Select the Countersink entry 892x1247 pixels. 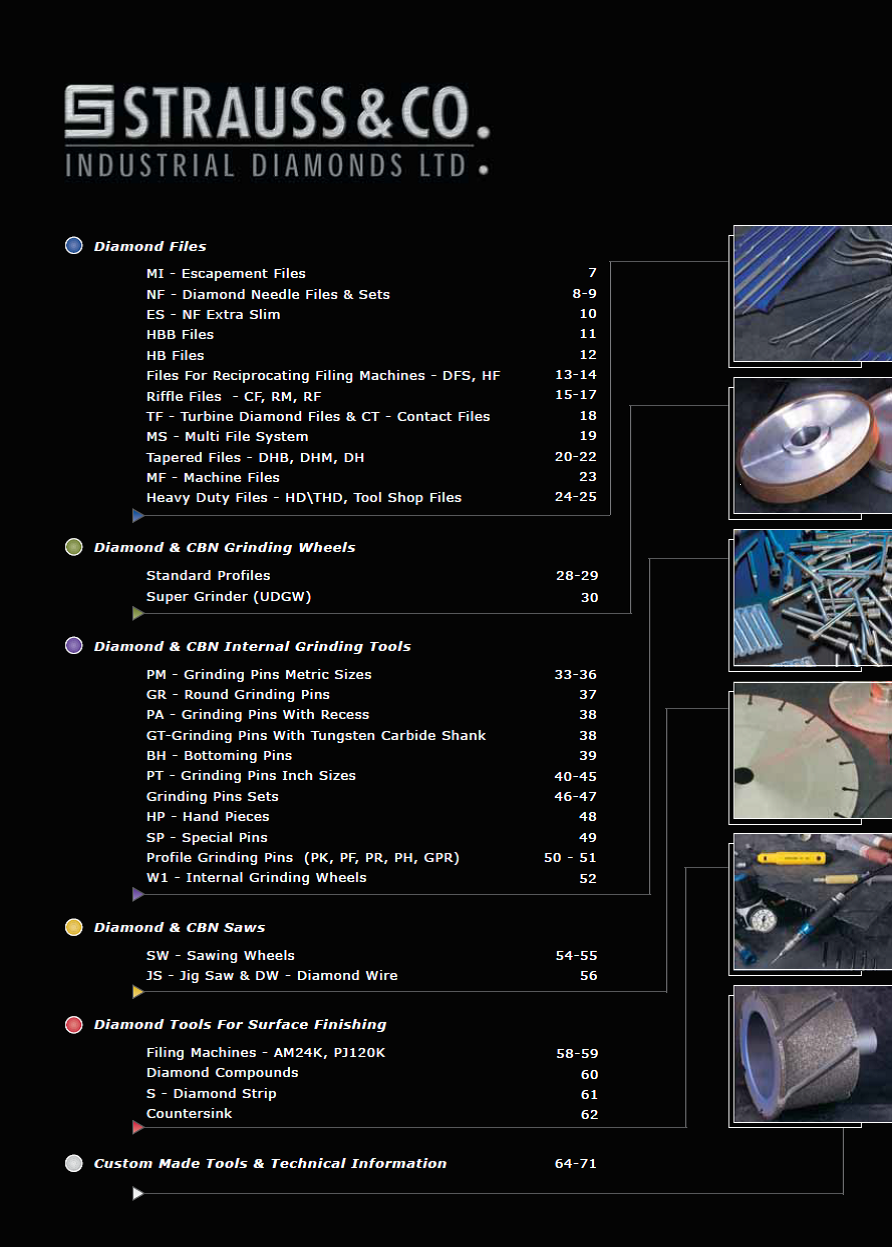point(189,1113)
